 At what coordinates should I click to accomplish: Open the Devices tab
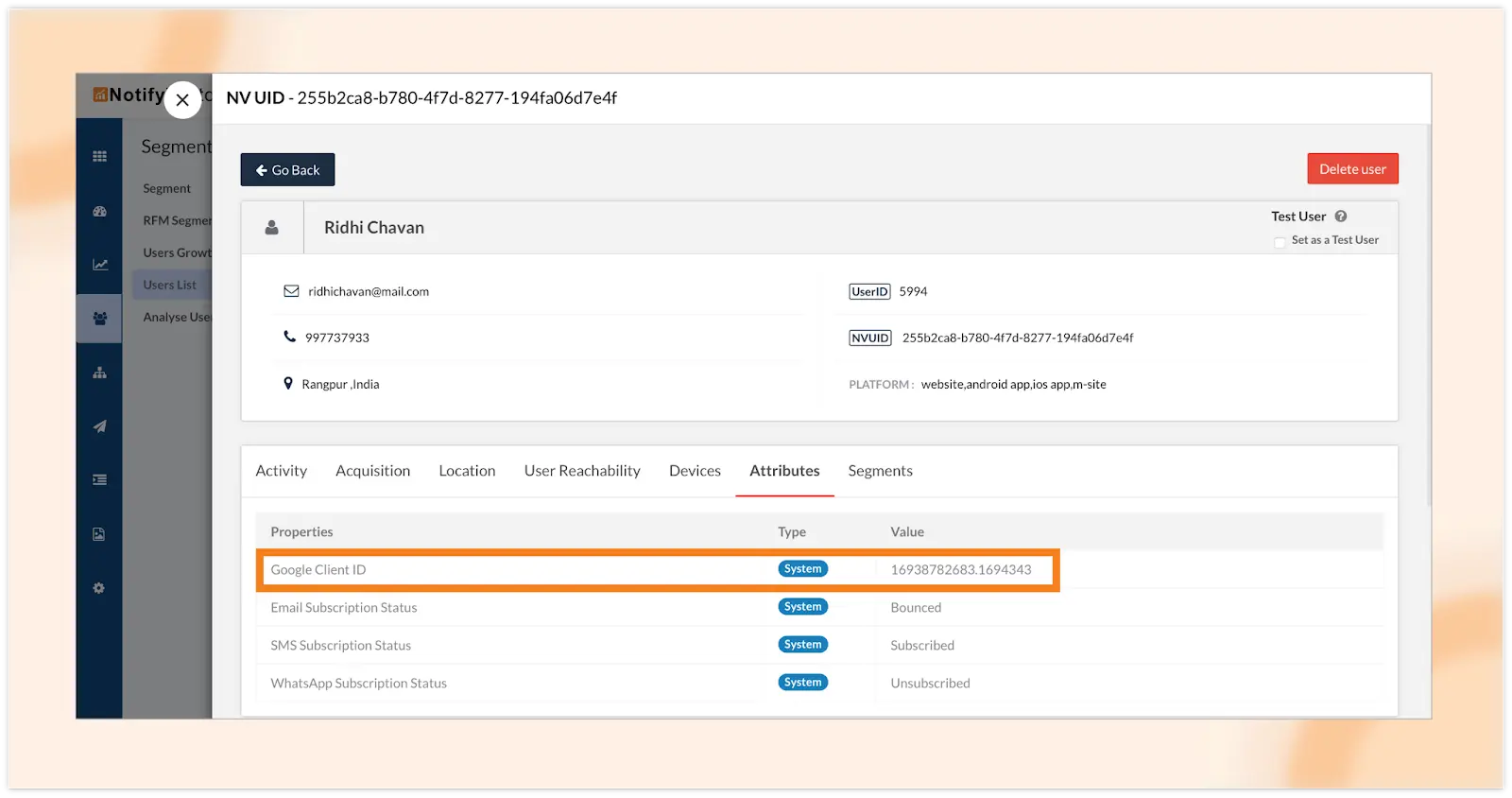[x=695, y=471]
